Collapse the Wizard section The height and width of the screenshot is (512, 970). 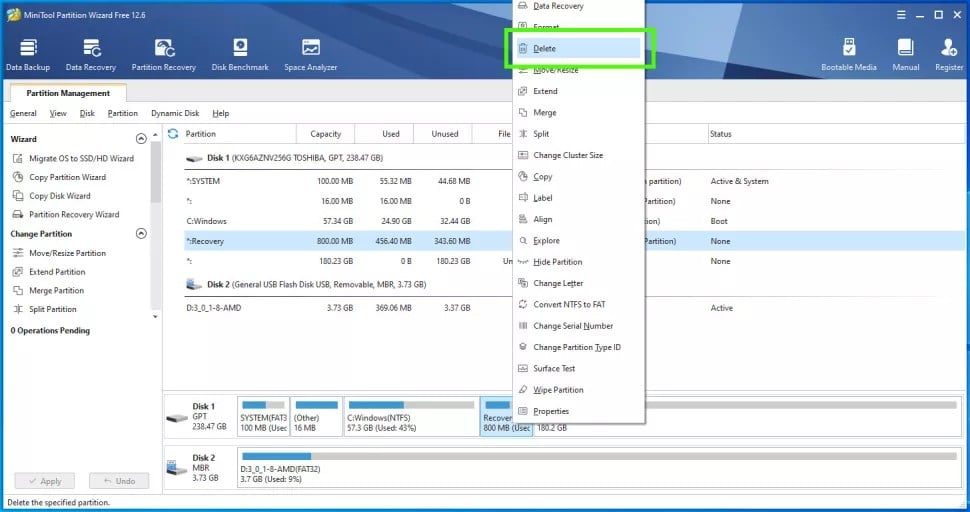click(x=141, y=139)
